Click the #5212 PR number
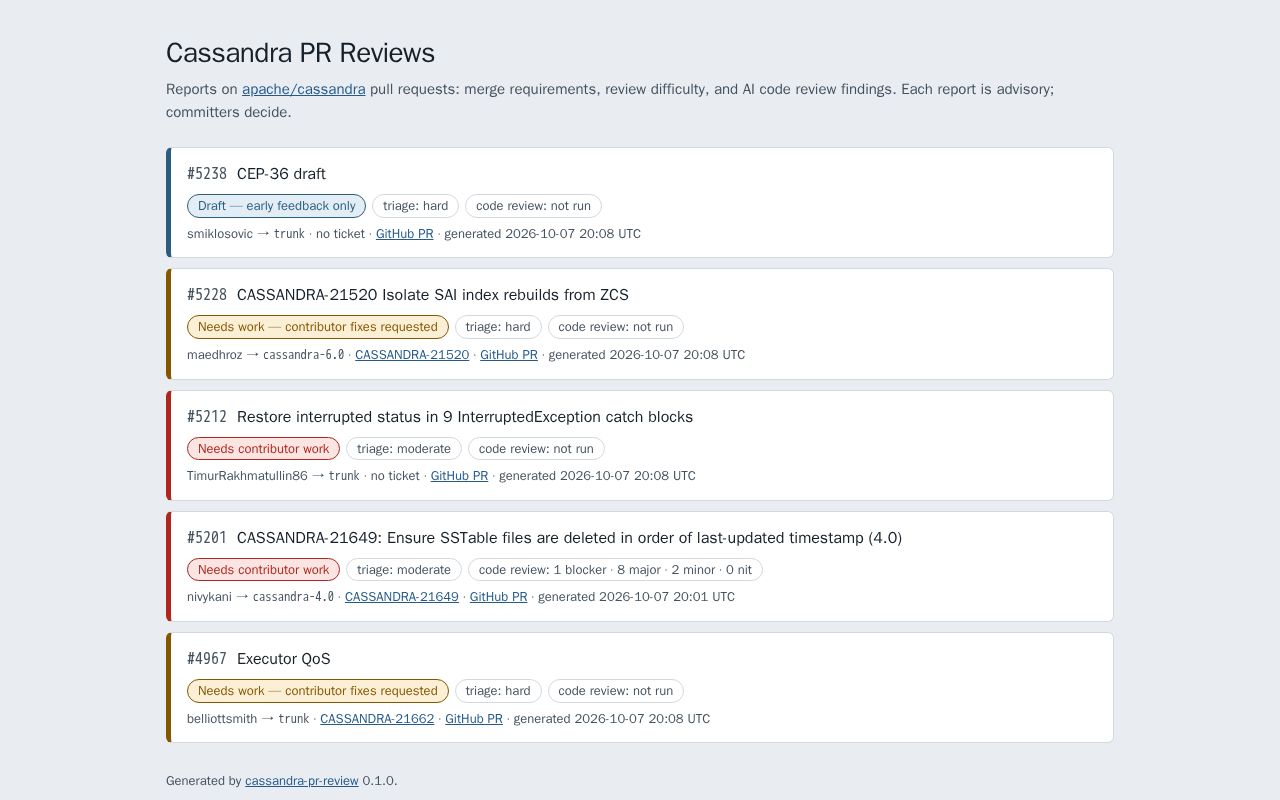 click(x=207, y=416)
